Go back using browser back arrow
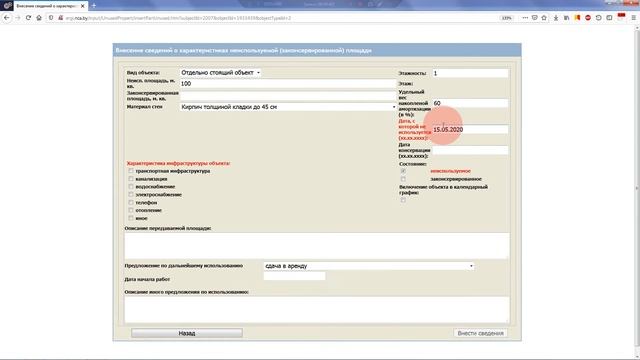 [x=7, y=18]
